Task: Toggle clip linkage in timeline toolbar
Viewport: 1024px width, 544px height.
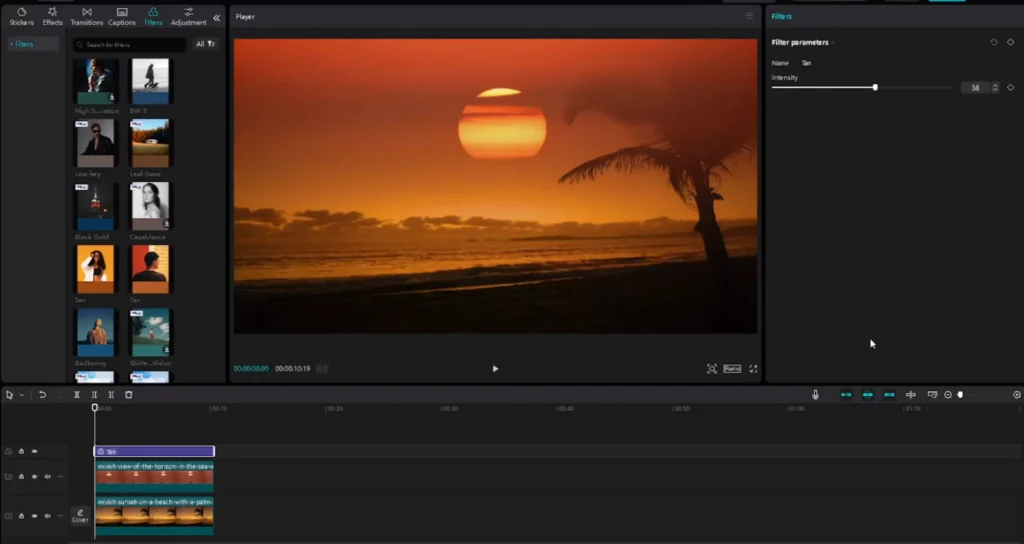Action: pos(889,395)
